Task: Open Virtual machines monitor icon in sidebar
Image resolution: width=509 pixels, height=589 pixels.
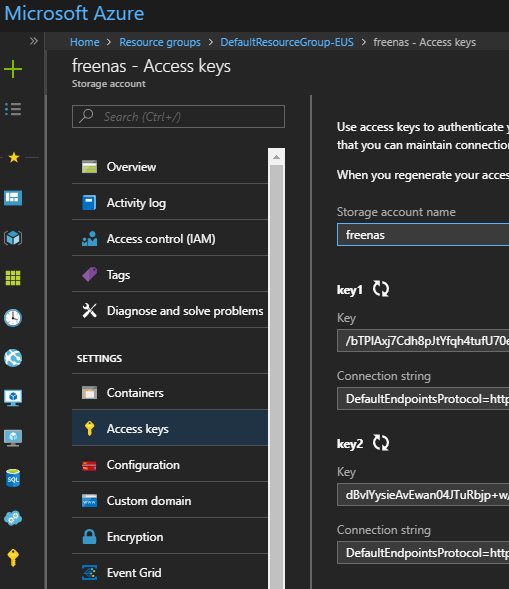Action: (x=13, y=398)
